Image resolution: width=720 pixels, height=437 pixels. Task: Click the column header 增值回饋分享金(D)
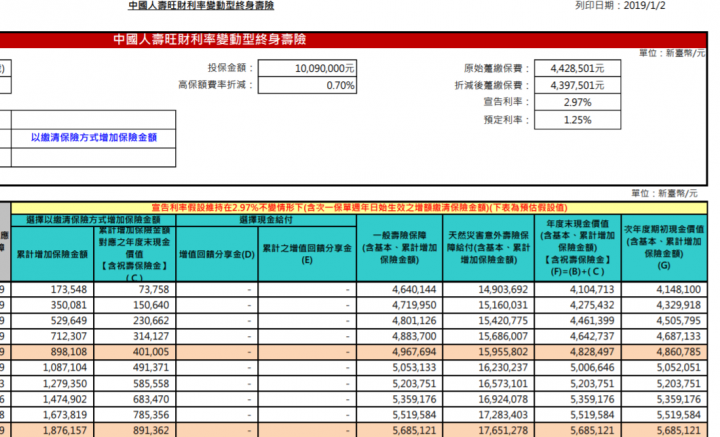coord(217,254)
